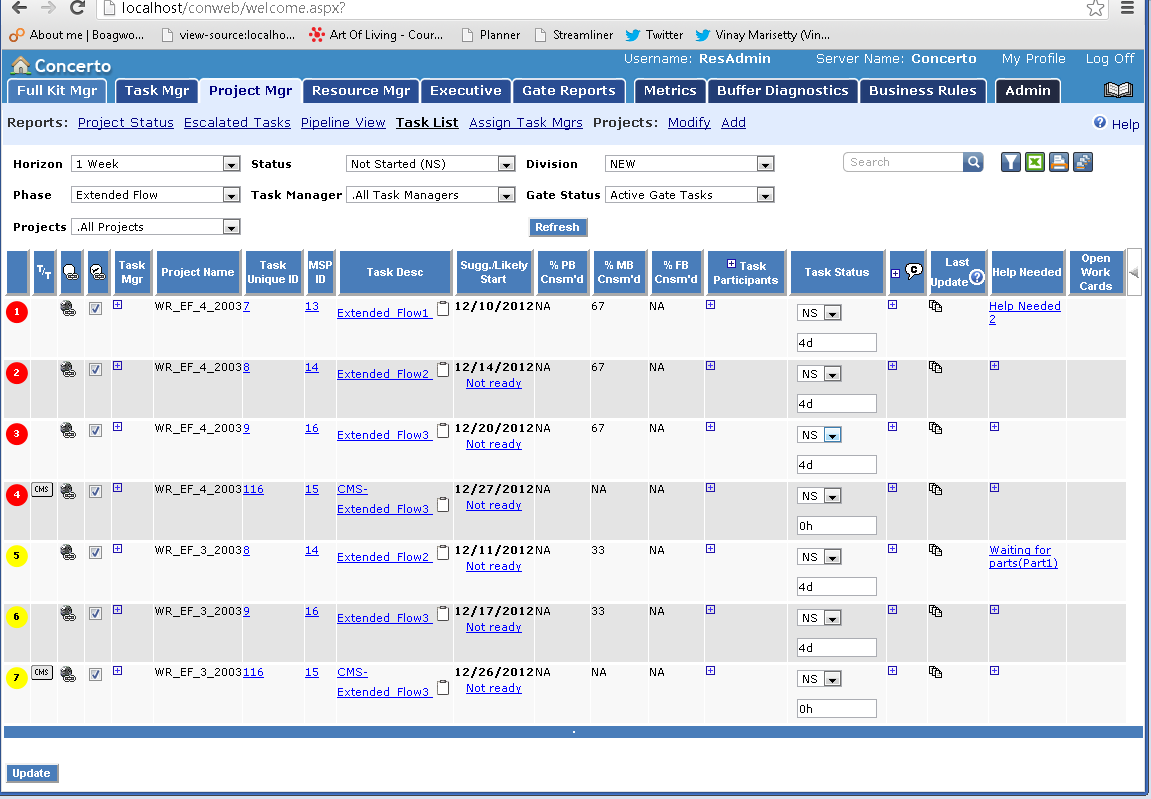Click the Last Update help icon in header
This screenshot has height=799, width=1151.
[x=976, y=277]
